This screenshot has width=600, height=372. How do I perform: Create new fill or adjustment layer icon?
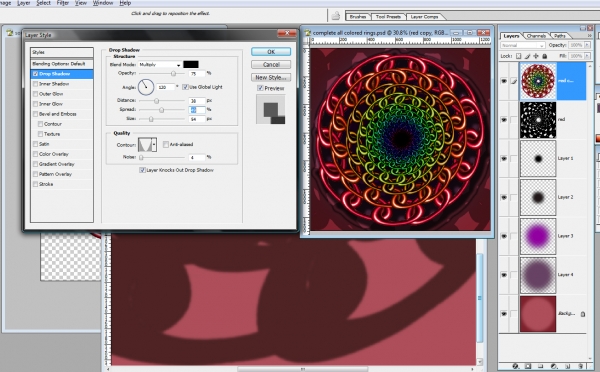pos(554,366)
